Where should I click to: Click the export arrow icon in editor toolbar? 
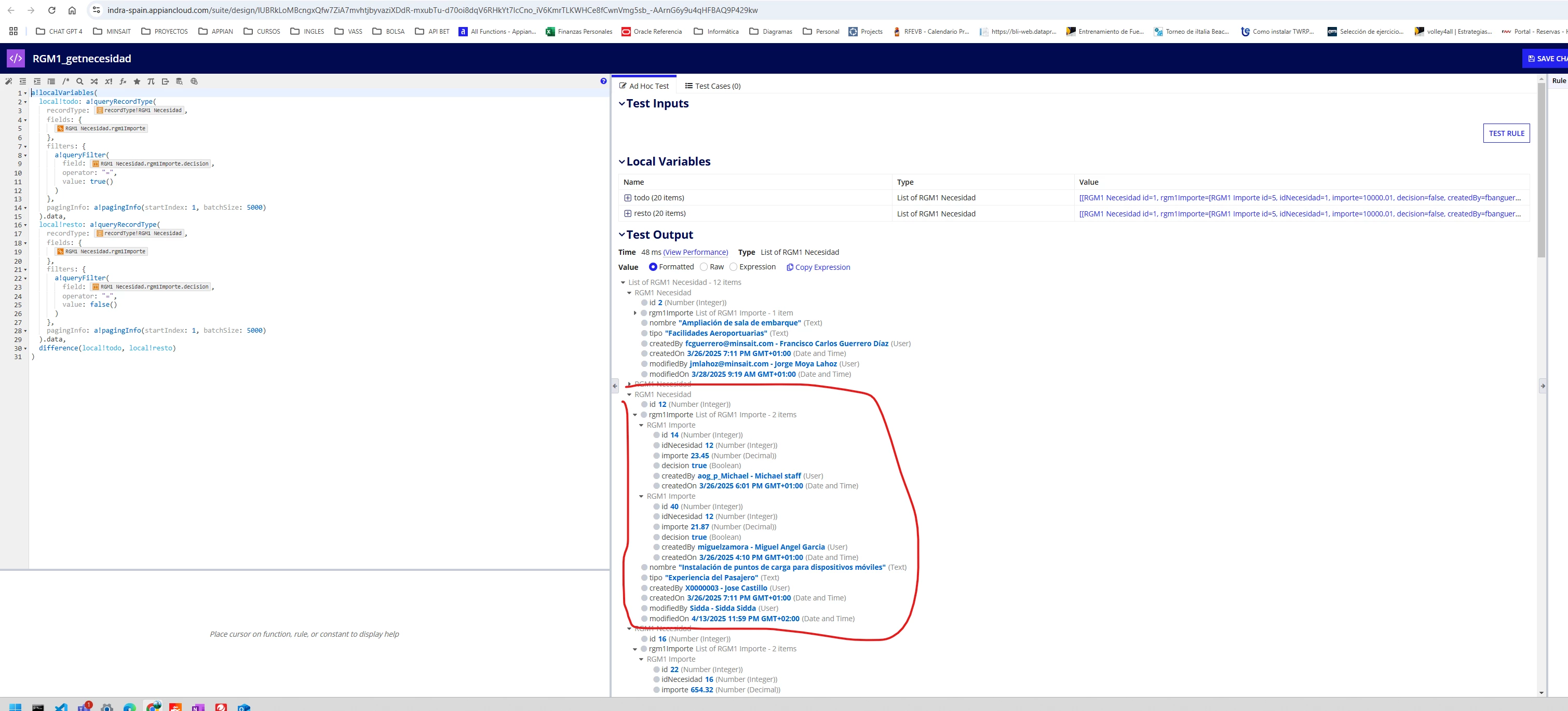165,81
